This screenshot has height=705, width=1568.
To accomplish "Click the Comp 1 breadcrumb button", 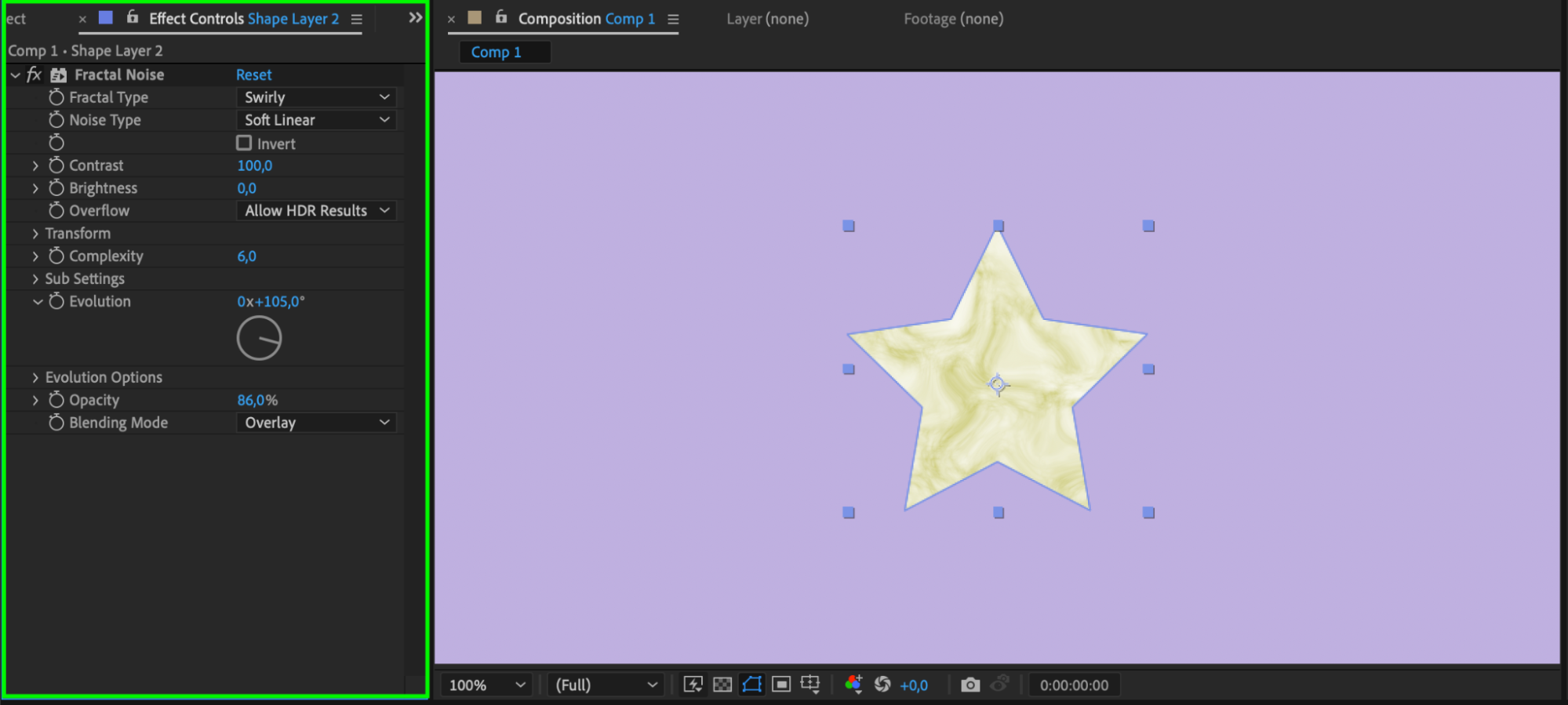I will [x=496, y=52].
